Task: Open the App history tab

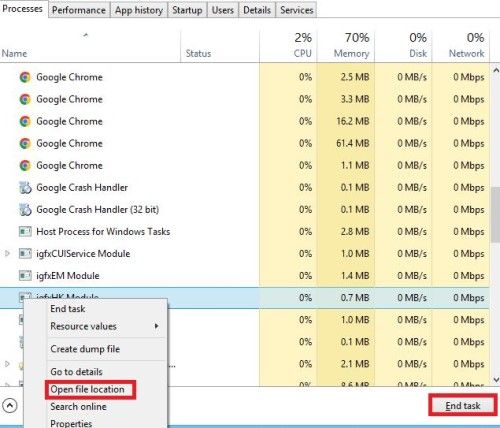Action: (x=139, y=10)
